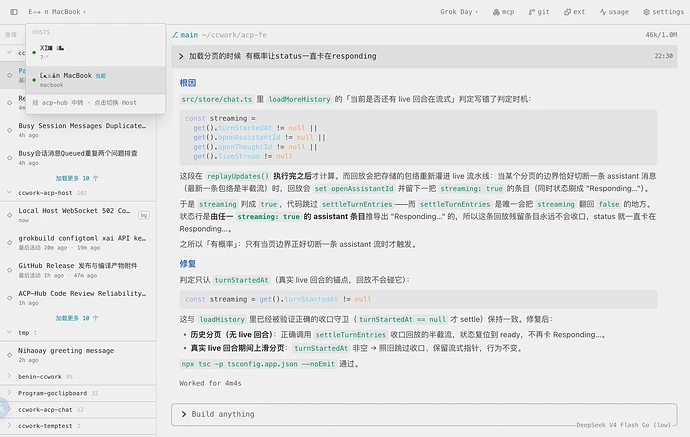690x437 pixels.
Task: Click the loadHistory code reference
Action: click(221, 319)
